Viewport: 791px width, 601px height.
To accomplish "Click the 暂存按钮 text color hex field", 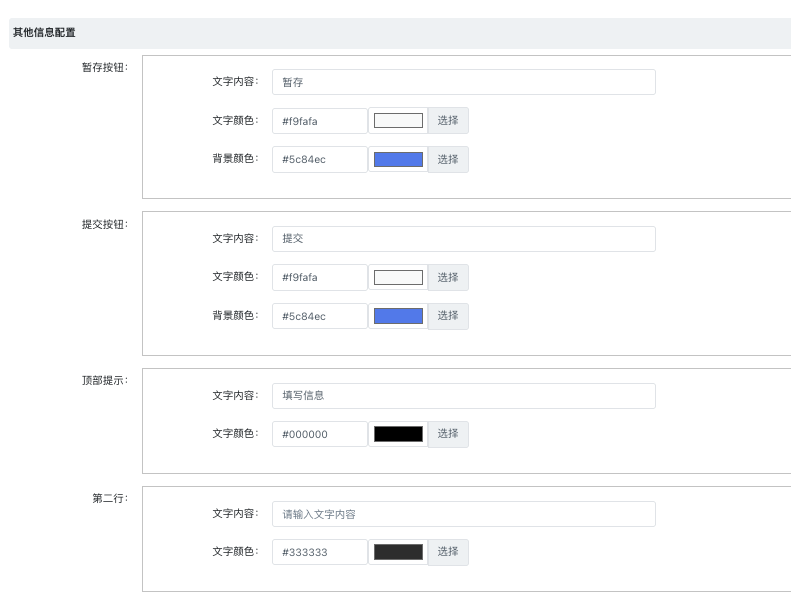I will tap(319, 121).
